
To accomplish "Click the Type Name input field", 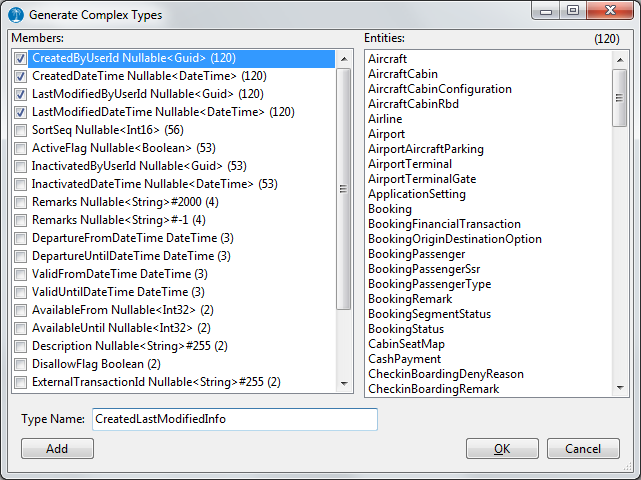I will click(x=234, y=419).
